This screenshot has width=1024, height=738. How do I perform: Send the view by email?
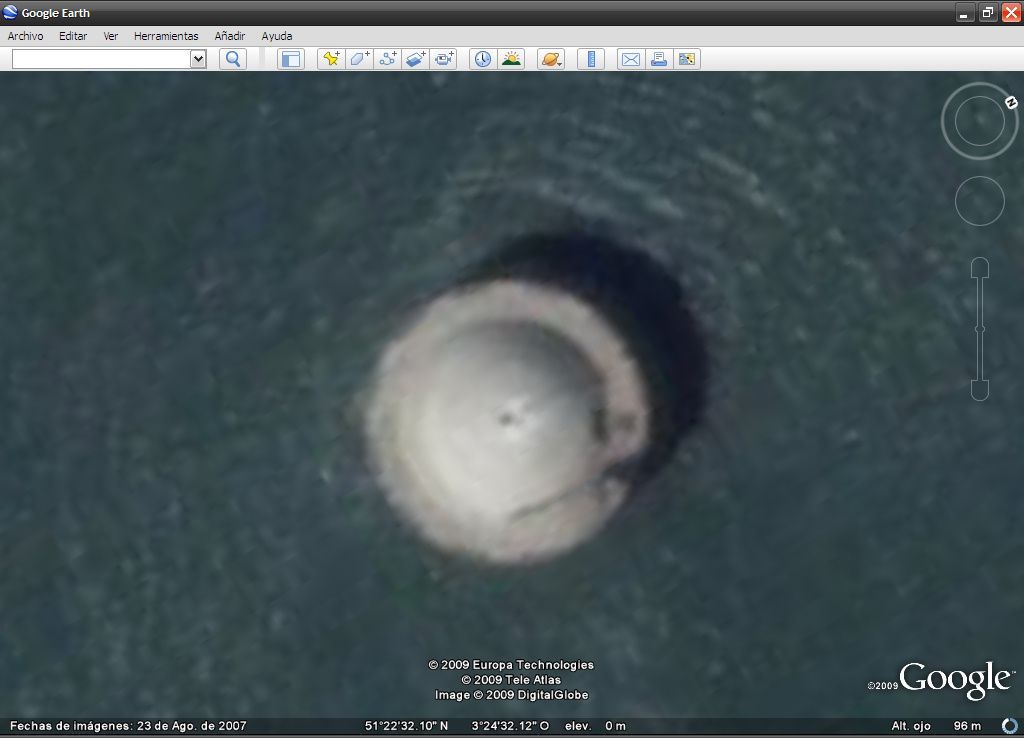tap(630, 59)
